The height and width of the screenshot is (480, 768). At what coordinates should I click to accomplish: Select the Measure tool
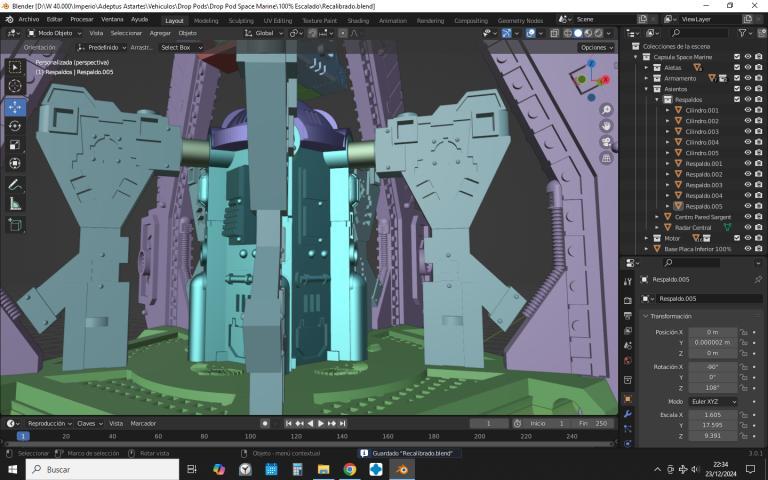[15, 203]
